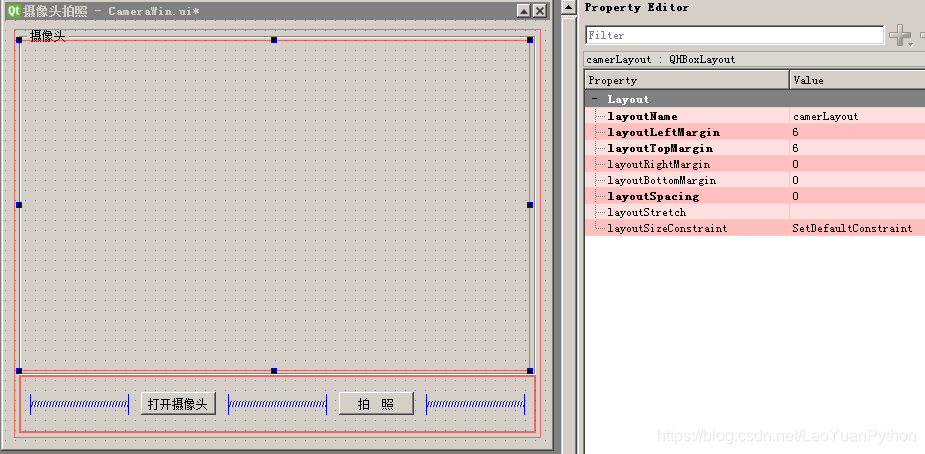Screen dimensions: 925x454
Task: Open the SetDefaultConstraint value dropdown
Action: [857, 228]
